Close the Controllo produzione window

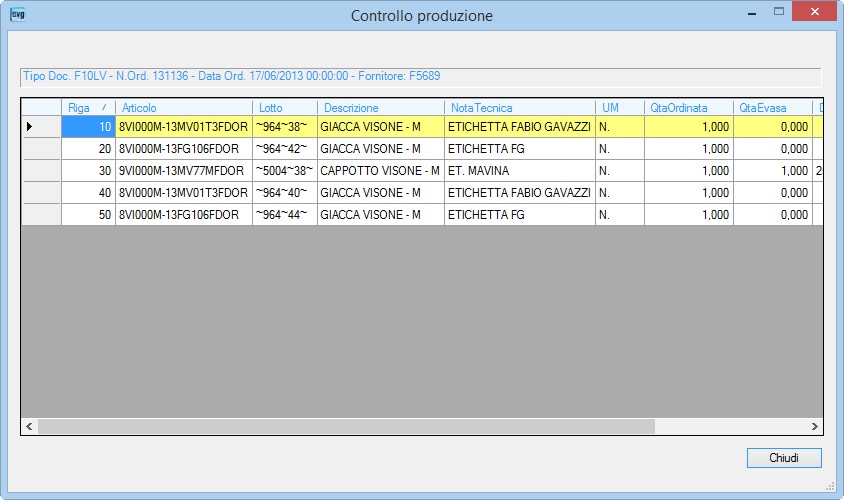pos(814,11)
